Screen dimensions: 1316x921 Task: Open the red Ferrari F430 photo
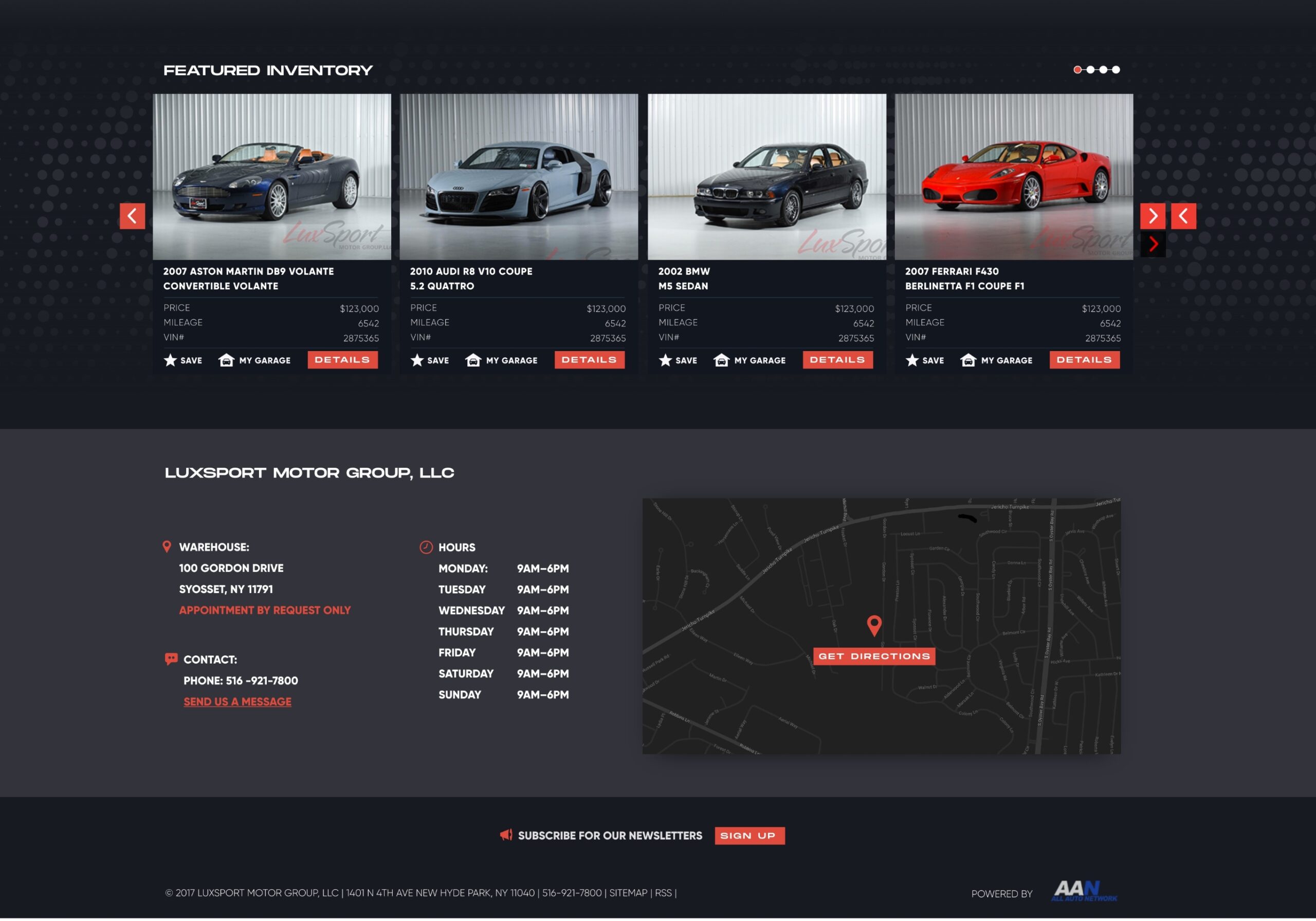1015,177
